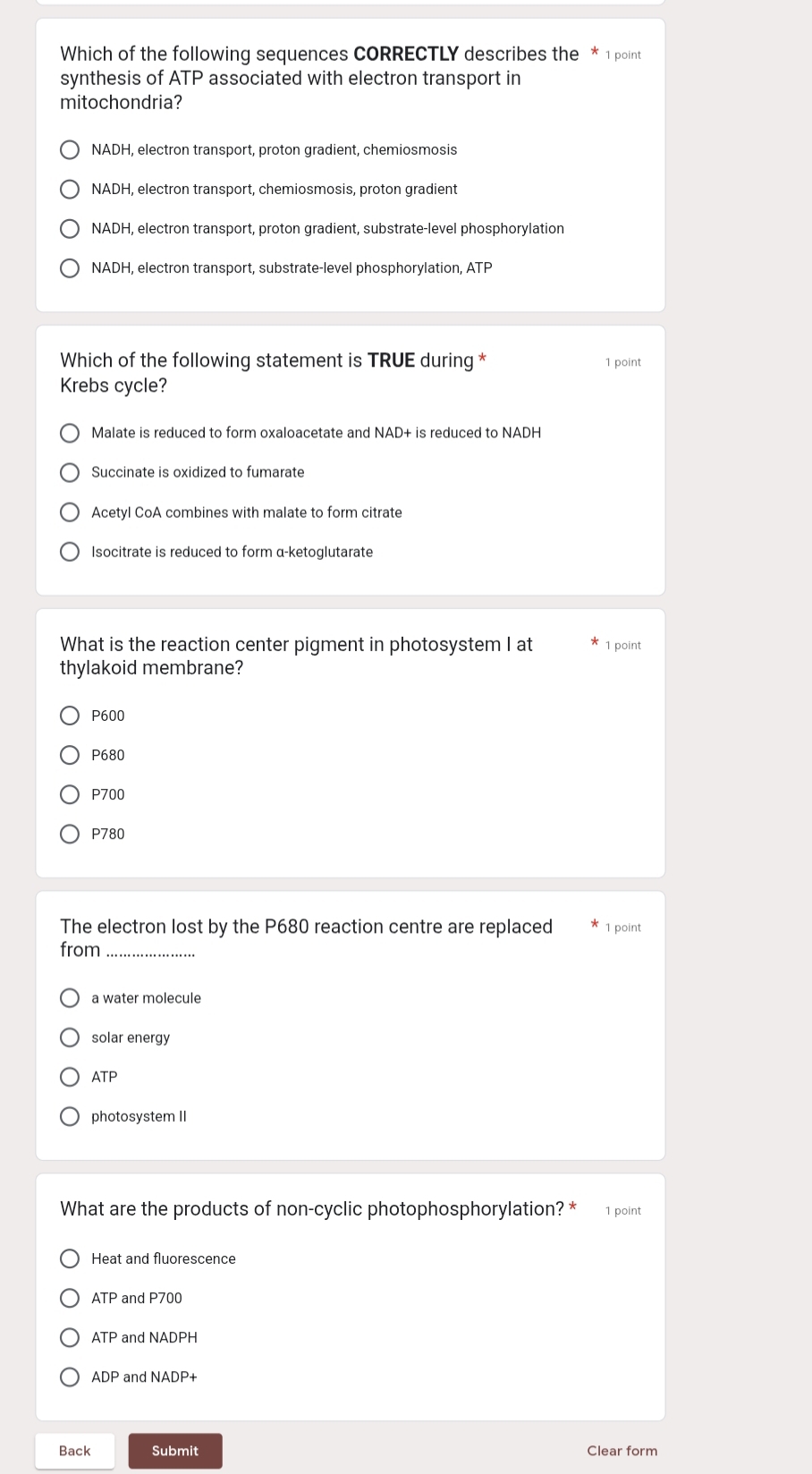Select 'photosystem II' radio button

pyautogui.click(x=70, y=1116)
